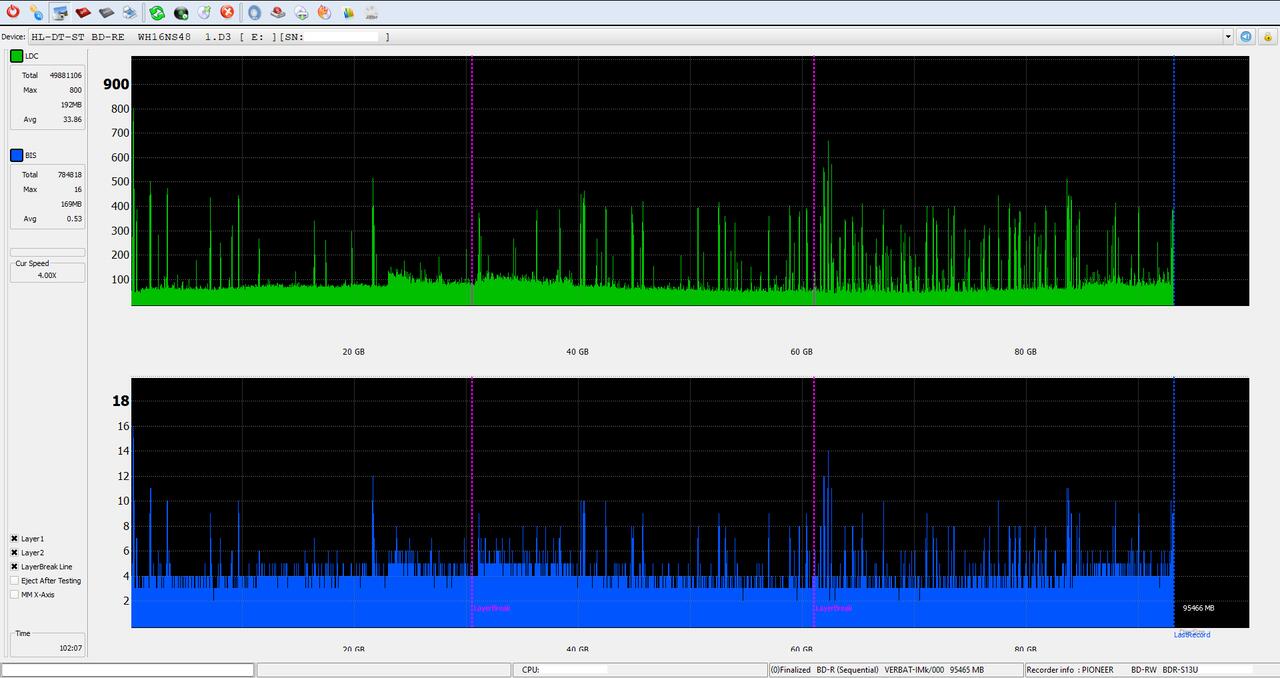Screen dimensions: 1280x678
Task: Click the LDC Max value 800
Action: coord(75,90)
